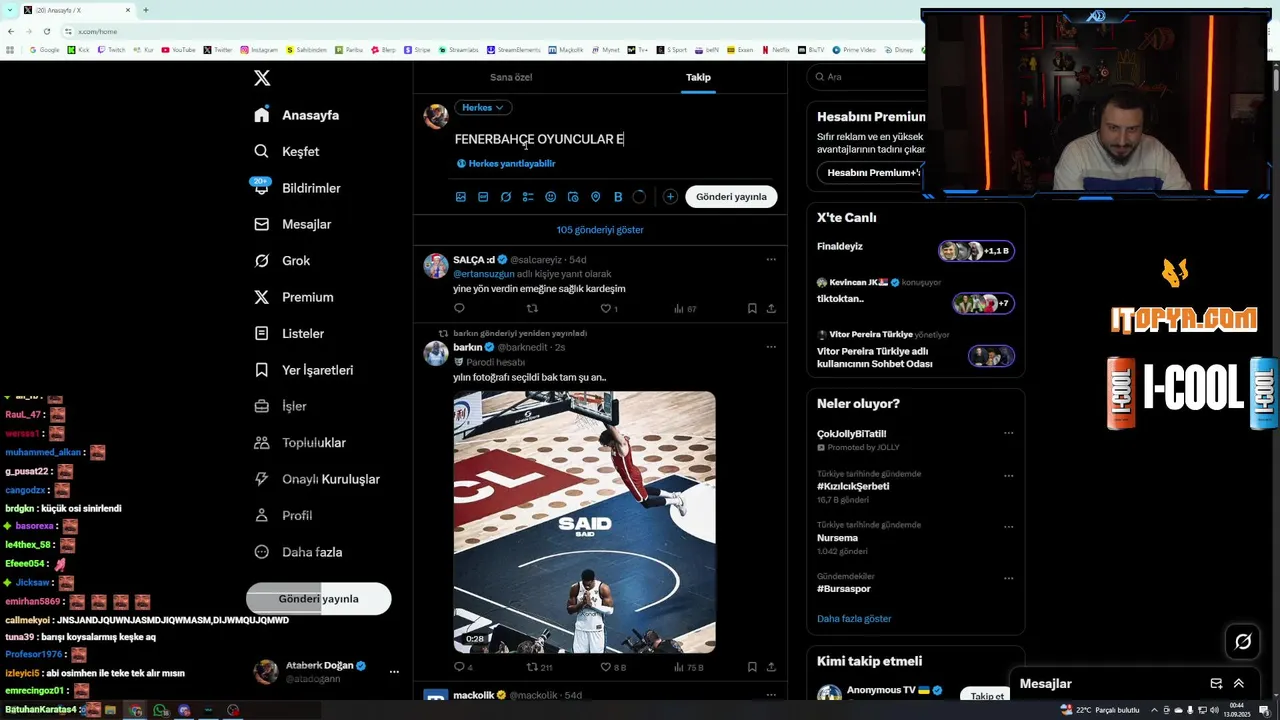Switch to Takip tab
Screen dimensions: 1280x720
point(698,77)
